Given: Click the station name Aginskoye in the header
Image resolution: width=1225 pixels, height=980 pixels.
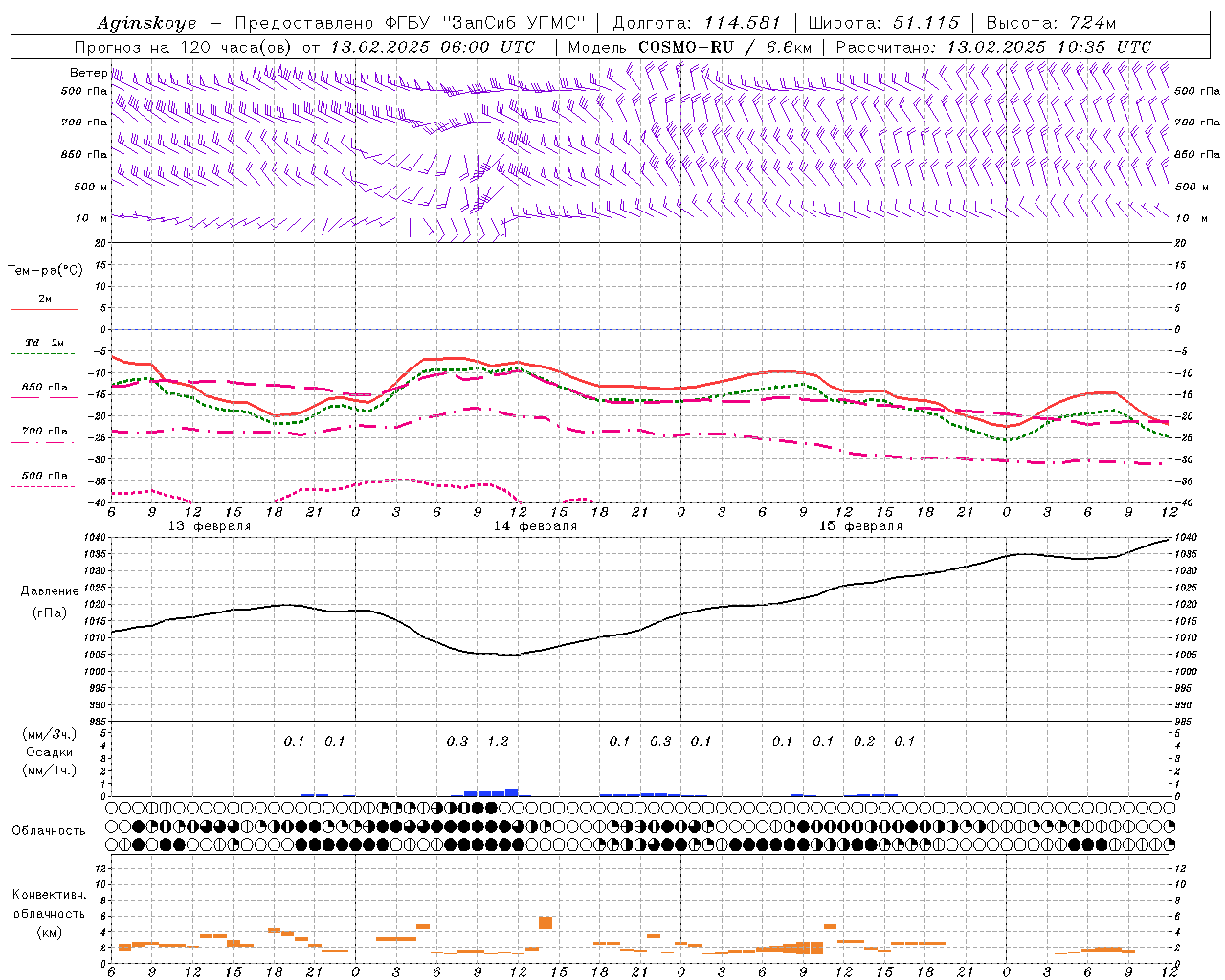Looking at the screenshot, I should (x=146, y=23).
